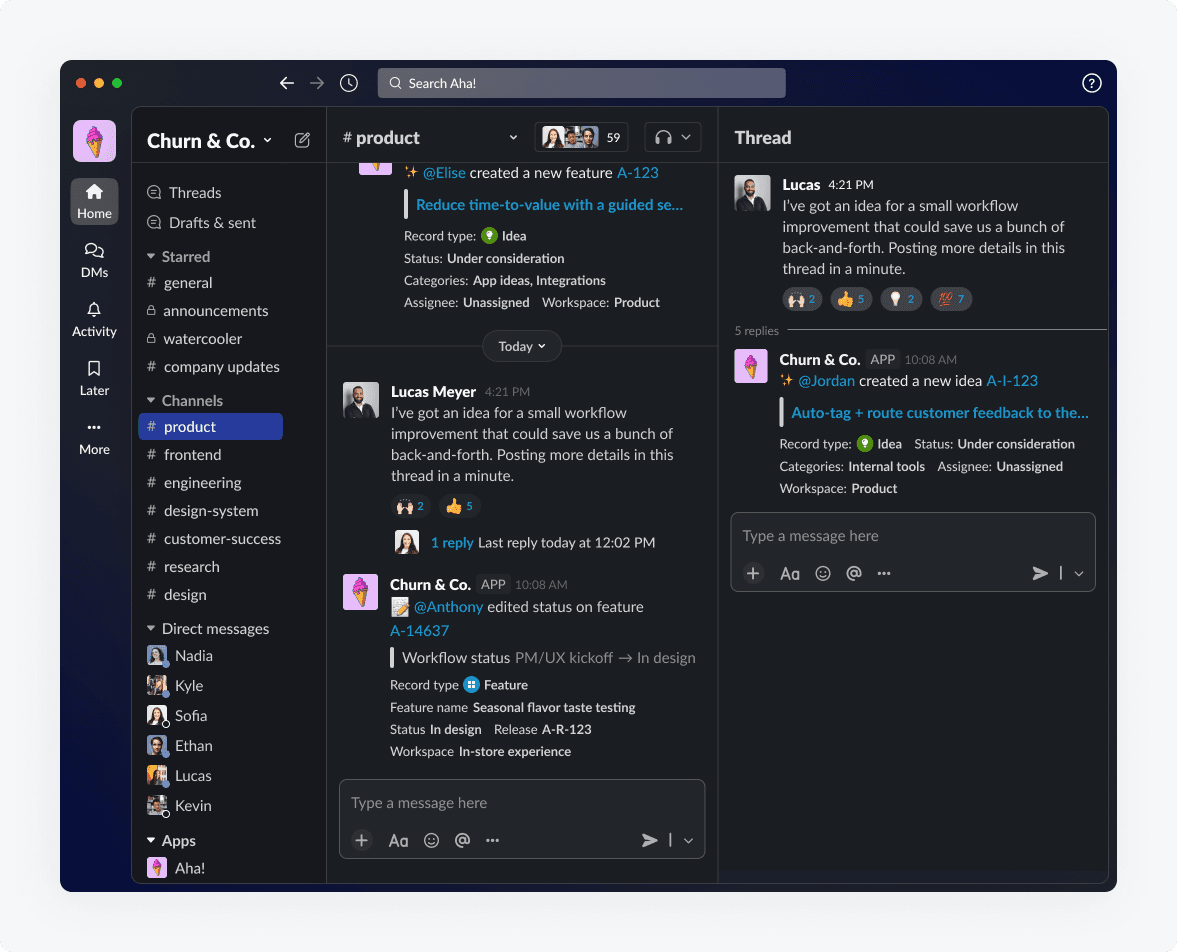View the 59 channel members
The height and width of the screenshot is (952, 1177).
point(581,137)
